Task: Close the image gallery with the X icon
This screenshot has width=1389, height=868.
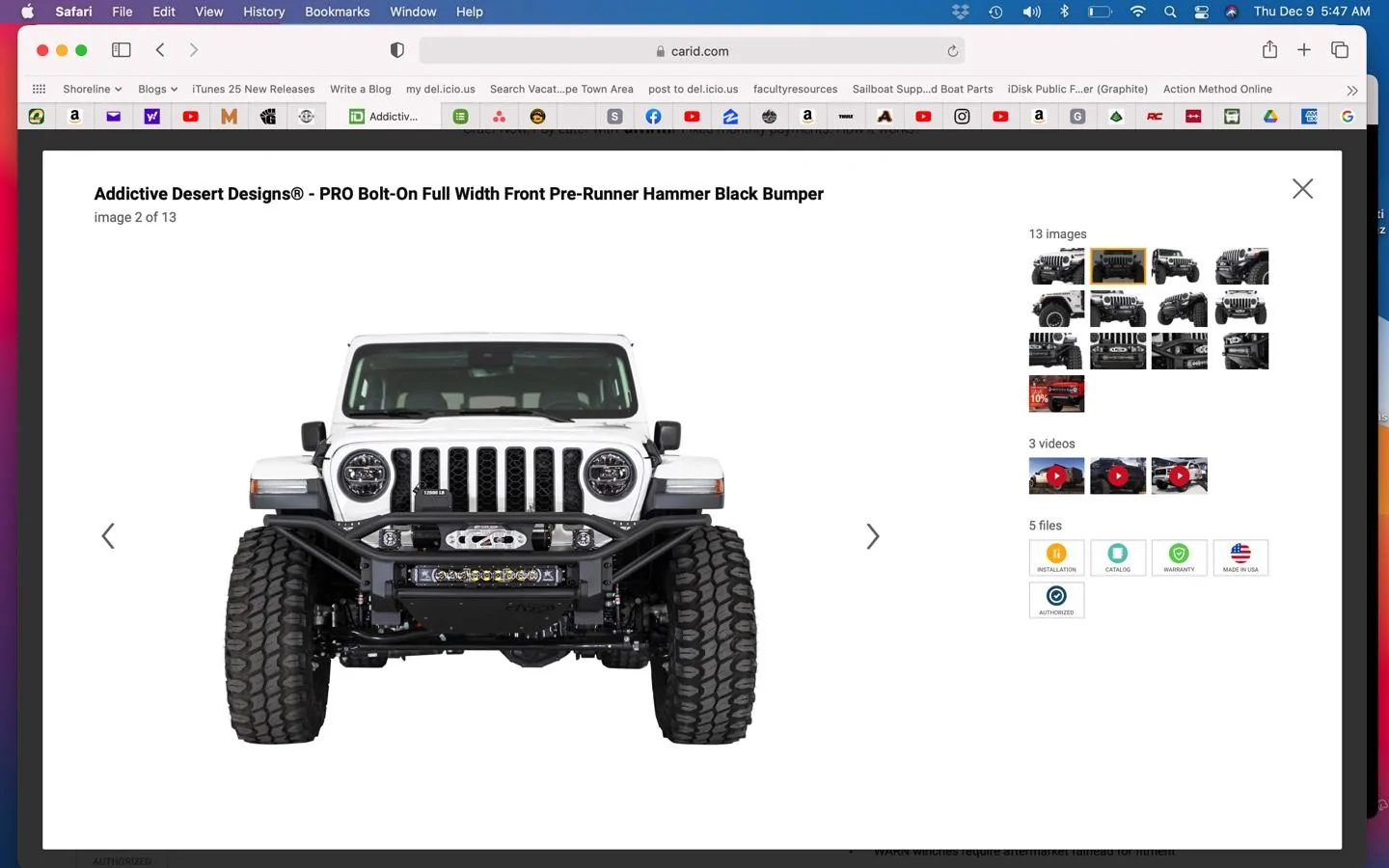Action: pos(1302,189)
